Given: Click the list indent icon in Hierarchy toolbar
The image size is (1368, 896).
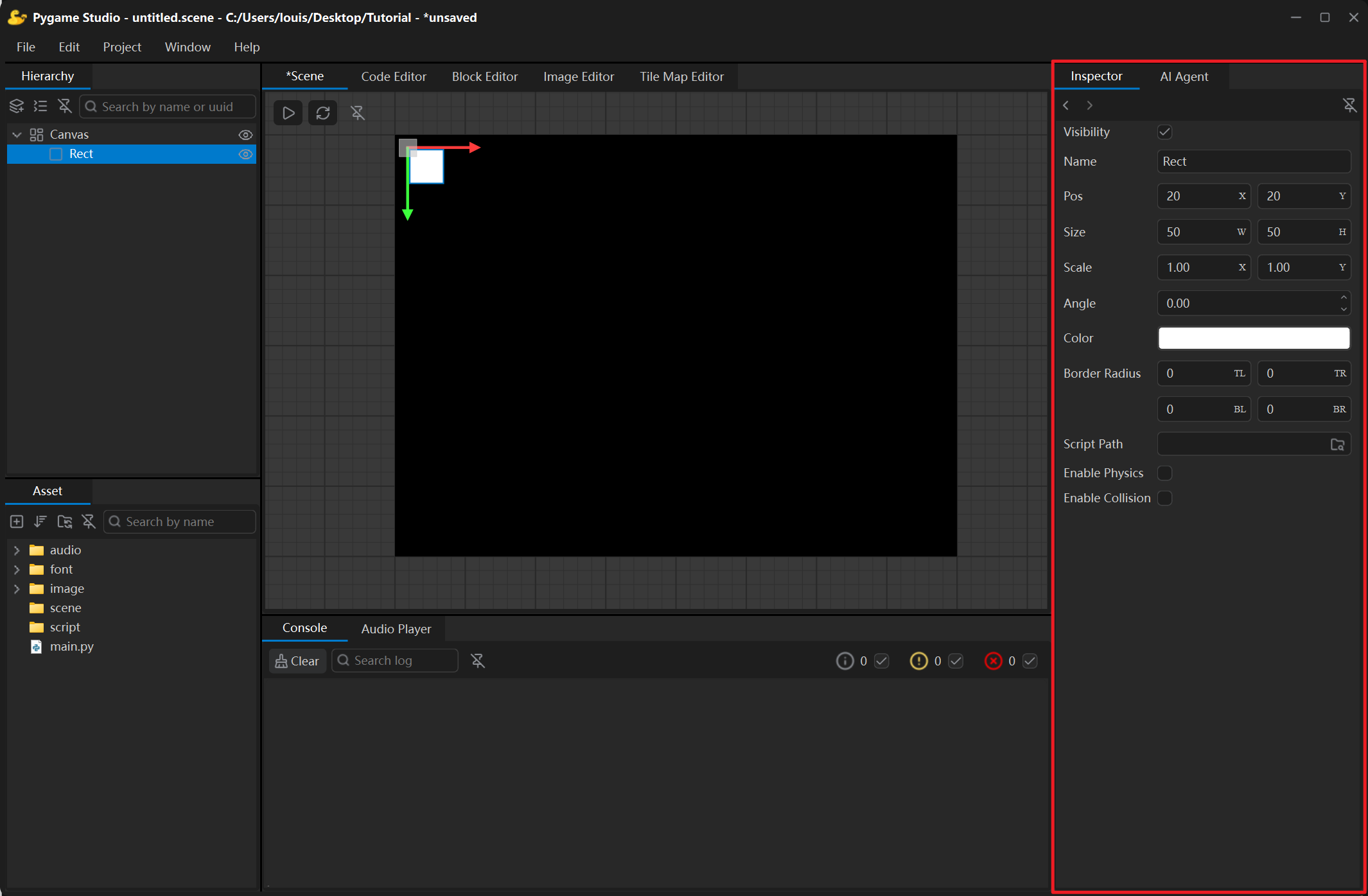Looking at the screenshot, I should pos(40,106).
